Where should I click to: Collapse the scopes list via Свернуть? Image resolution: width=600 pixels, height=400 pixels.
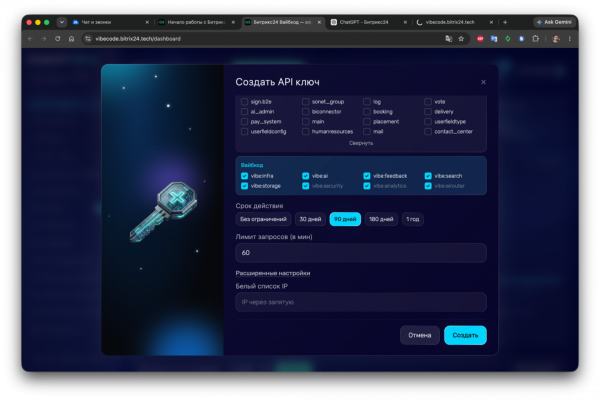tap(361, 143)
